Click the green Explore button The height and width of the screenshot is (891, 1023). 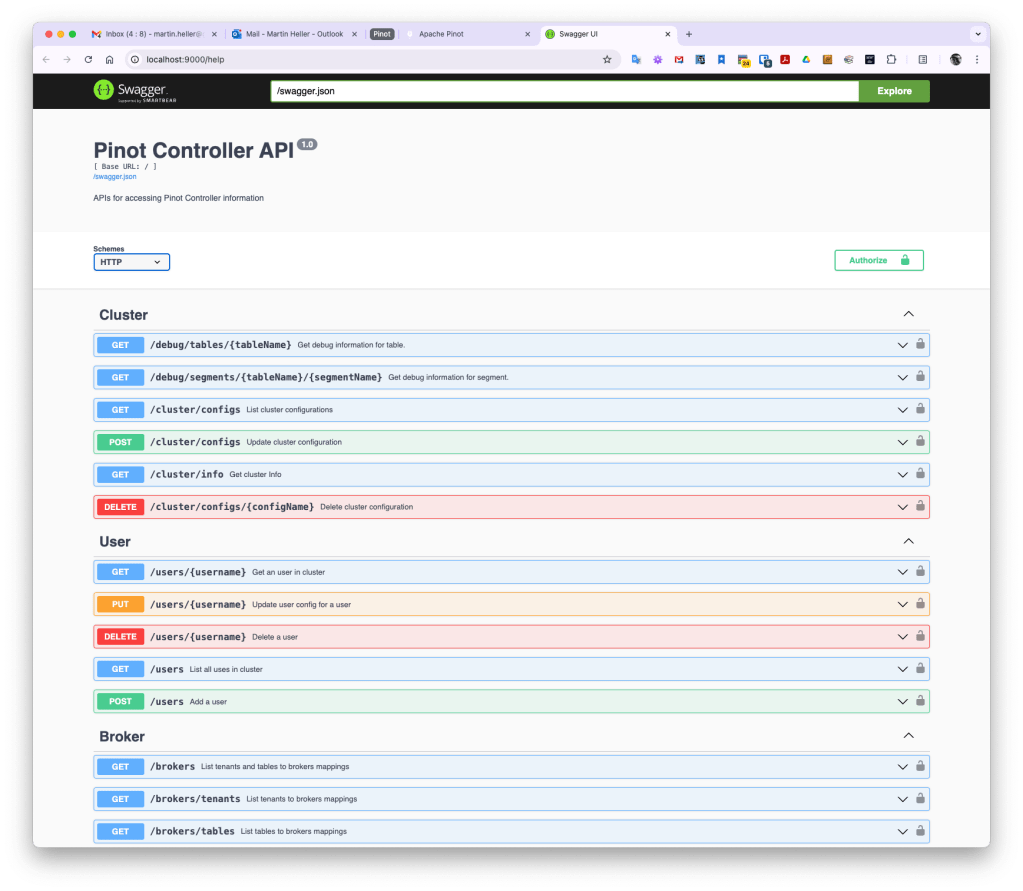894,91
